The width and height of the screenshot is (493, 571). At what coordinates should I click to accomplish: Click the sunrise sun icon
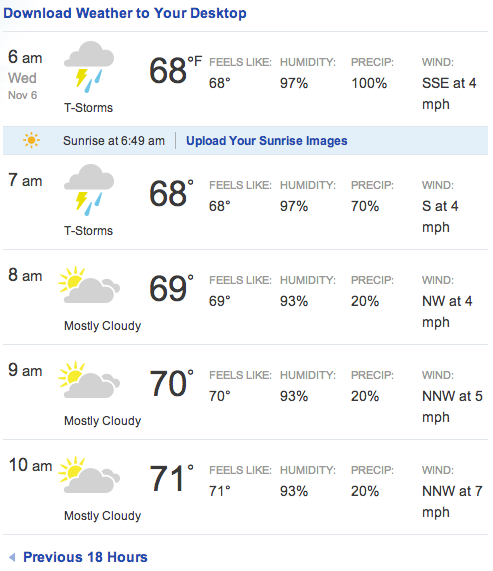[31, 140]
